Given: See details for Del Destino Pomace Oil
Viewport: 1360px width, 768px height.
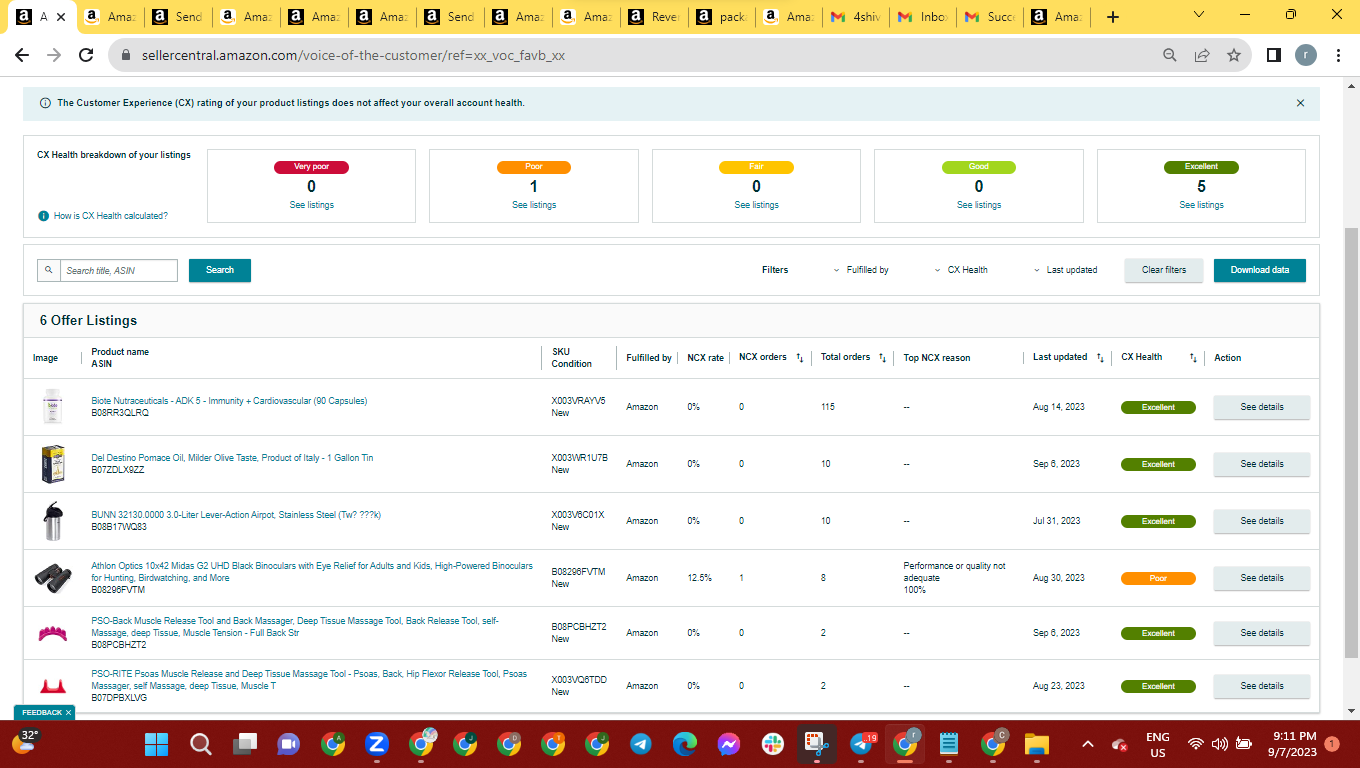Looking at the screenshot, I should [x=1262, y=464].
